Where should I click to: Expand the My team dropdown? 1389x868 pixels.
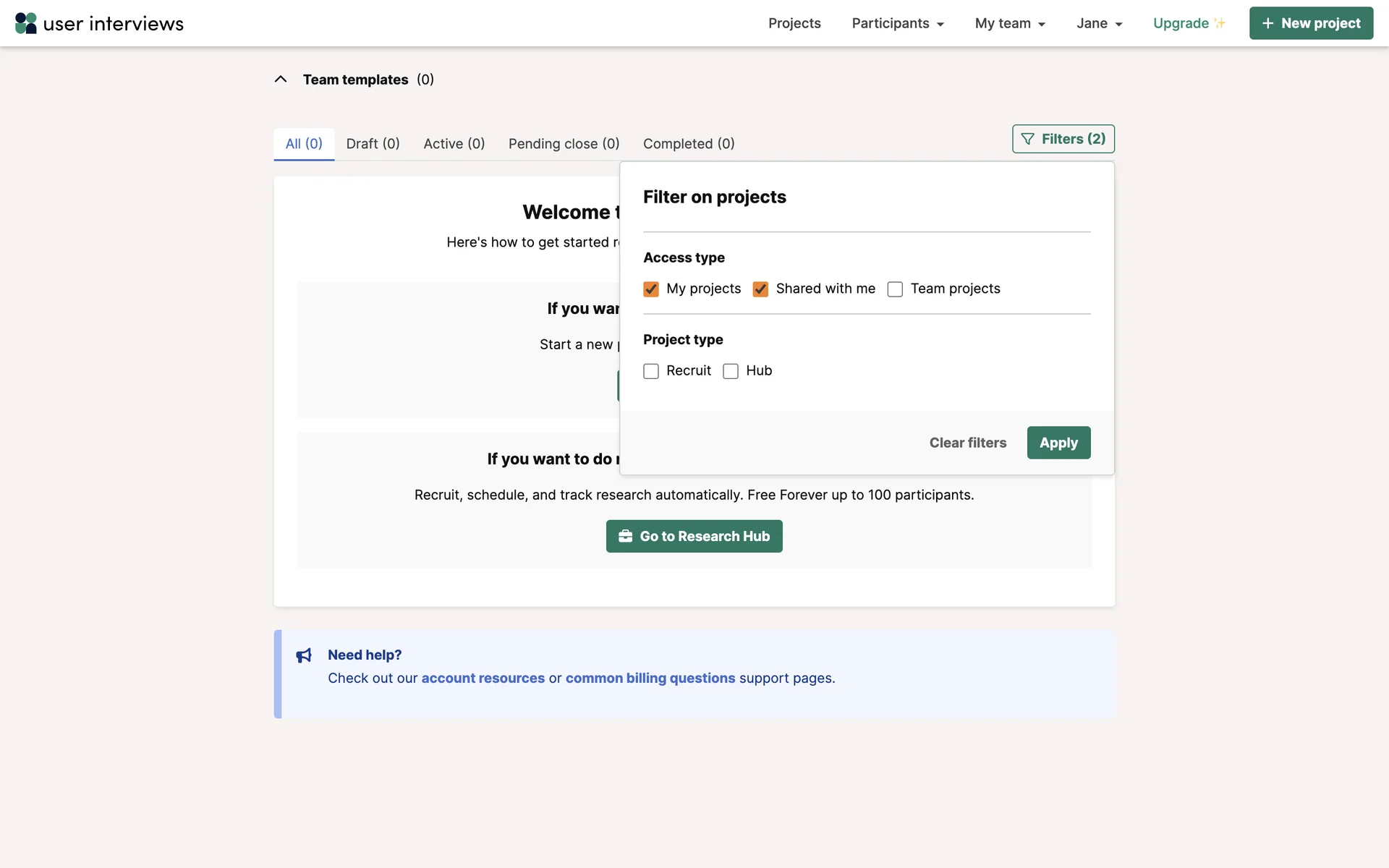pos(1010,23)
